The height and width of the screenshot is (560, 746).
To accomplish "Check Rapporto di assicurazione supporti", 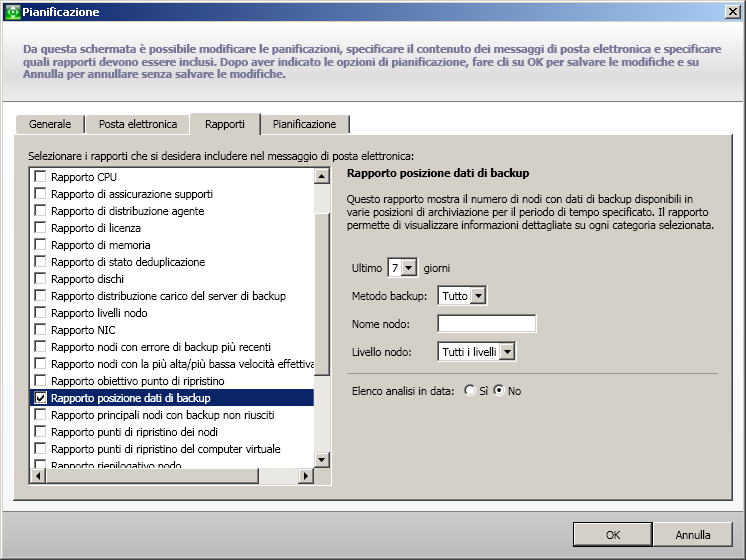I will (40, 194).
